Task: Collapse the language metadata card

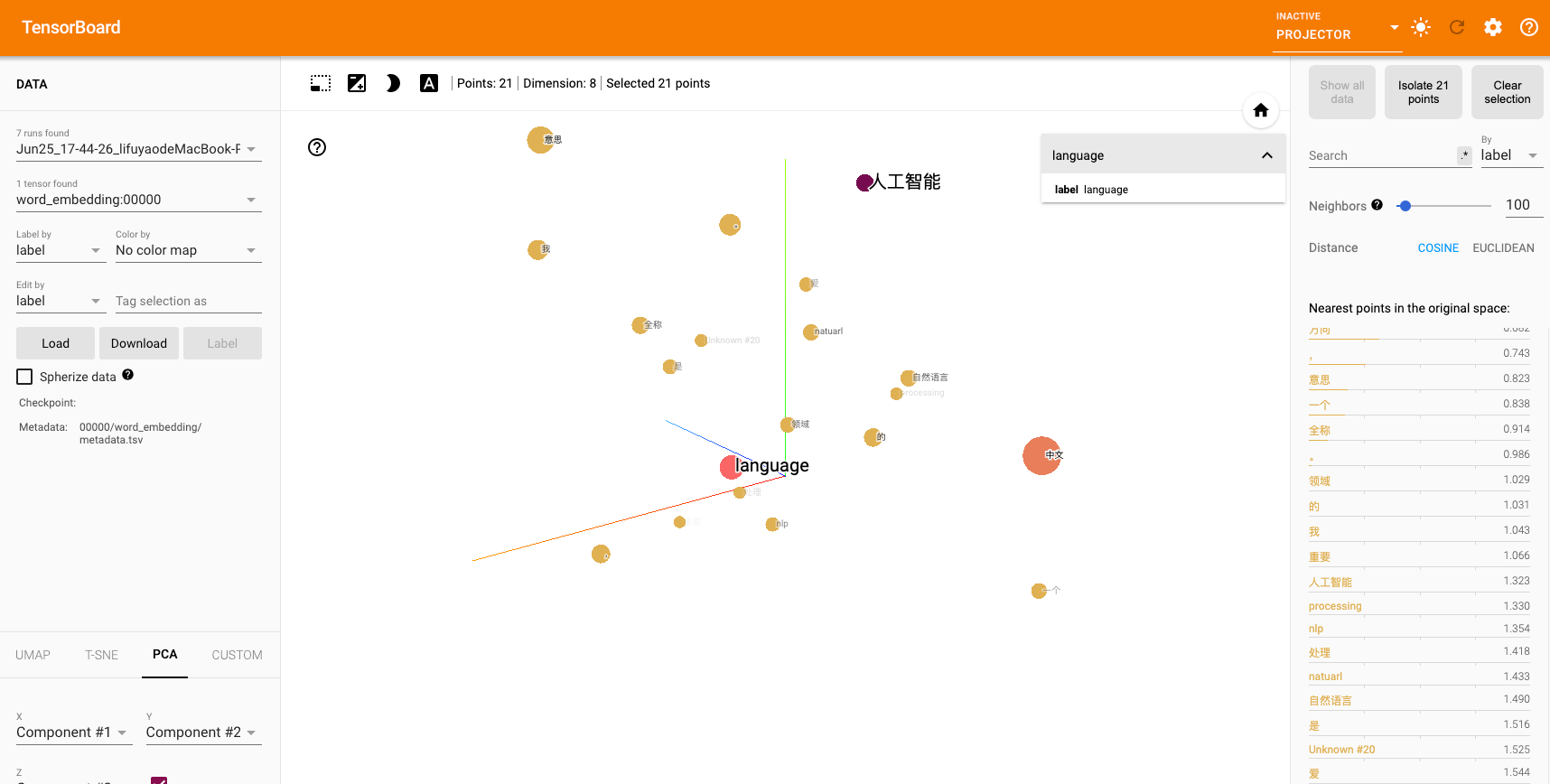Action: coord(1267,155)
